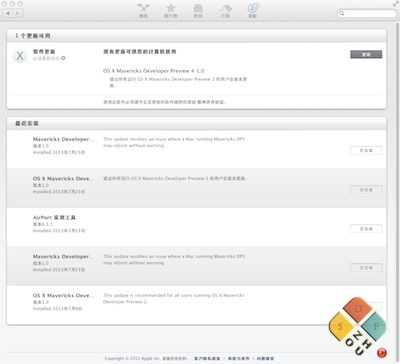
Task: Open the Purchased (已购) tab
Action: tap(225, 11)
